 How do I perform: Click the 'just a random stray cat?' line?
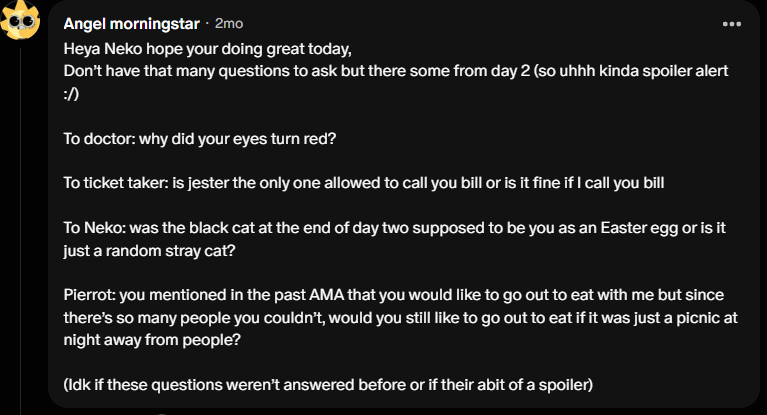[x=149, y=251]
